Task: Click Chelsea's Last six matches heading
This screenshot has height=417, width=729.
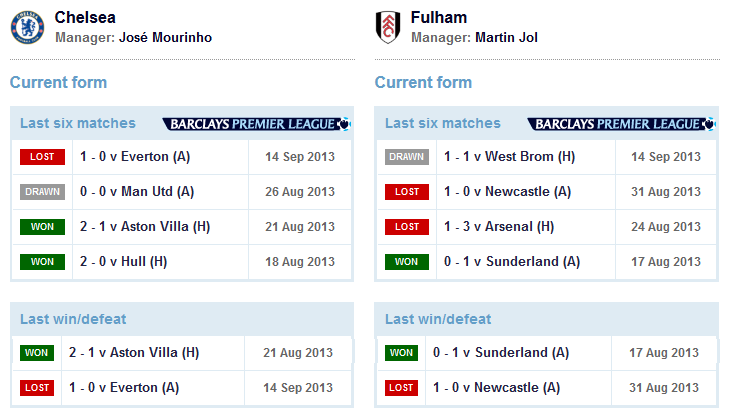Action: pos(78,123)
